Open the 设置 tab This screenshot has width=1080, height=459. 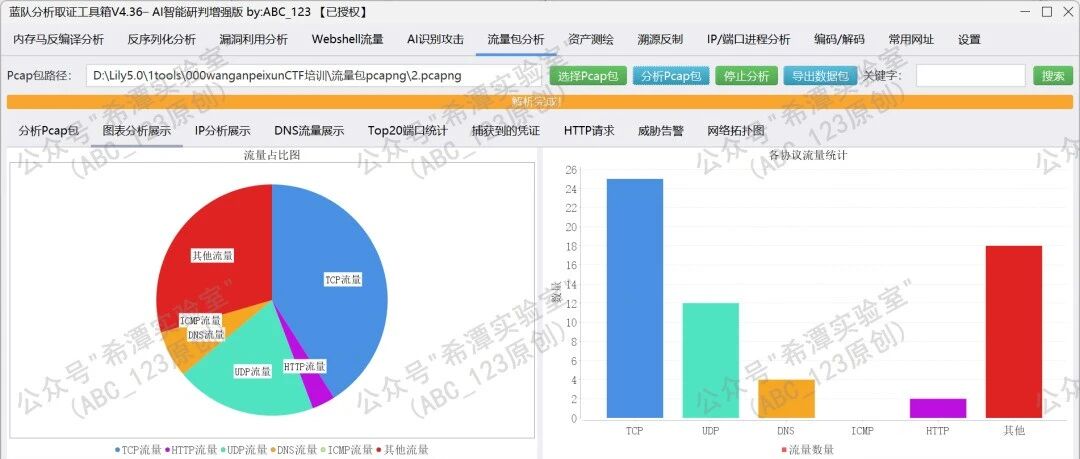(969, 39)
